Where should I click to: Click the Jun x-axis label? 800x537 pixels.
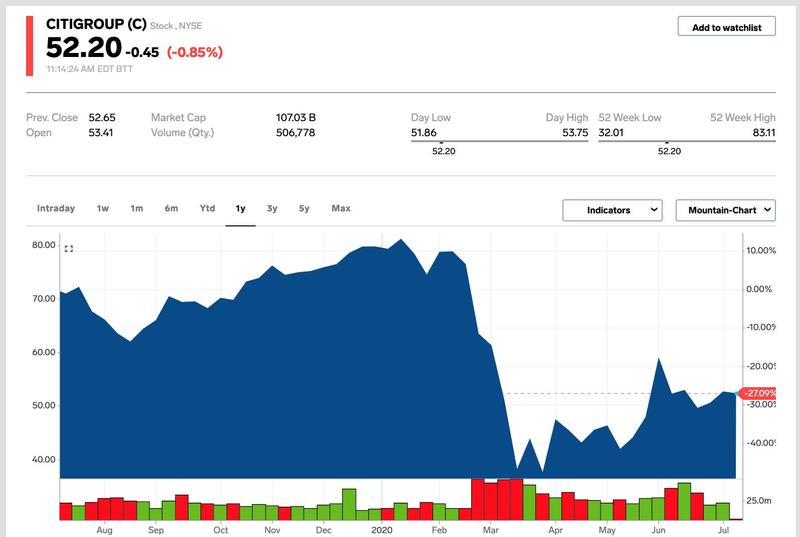658,530
